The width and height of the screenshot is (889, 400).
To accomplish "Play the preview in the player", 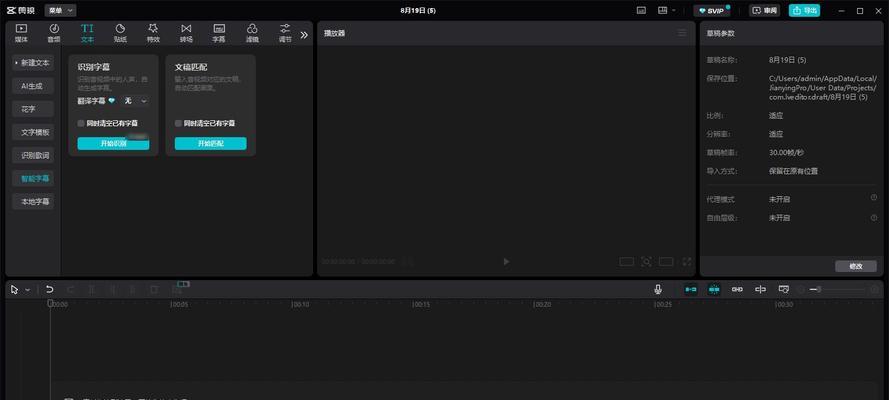I will click(x=506, y=261).
